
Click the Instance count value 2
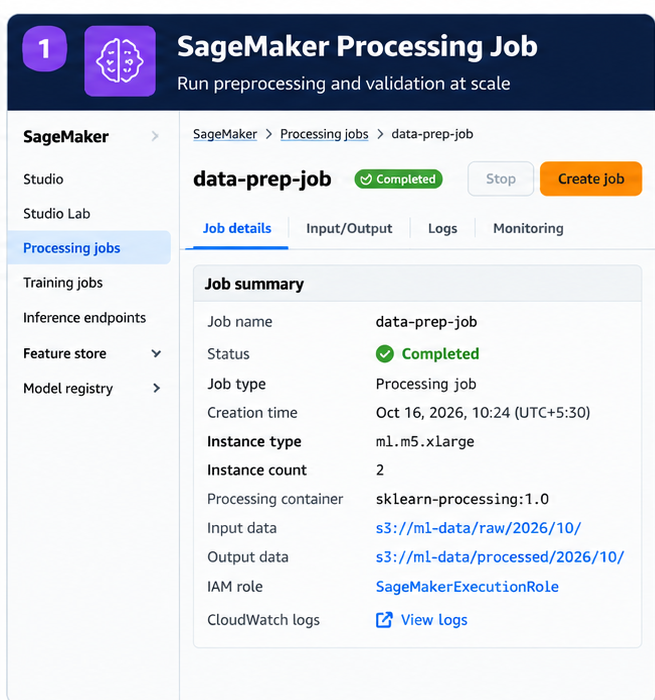(380, 470)
